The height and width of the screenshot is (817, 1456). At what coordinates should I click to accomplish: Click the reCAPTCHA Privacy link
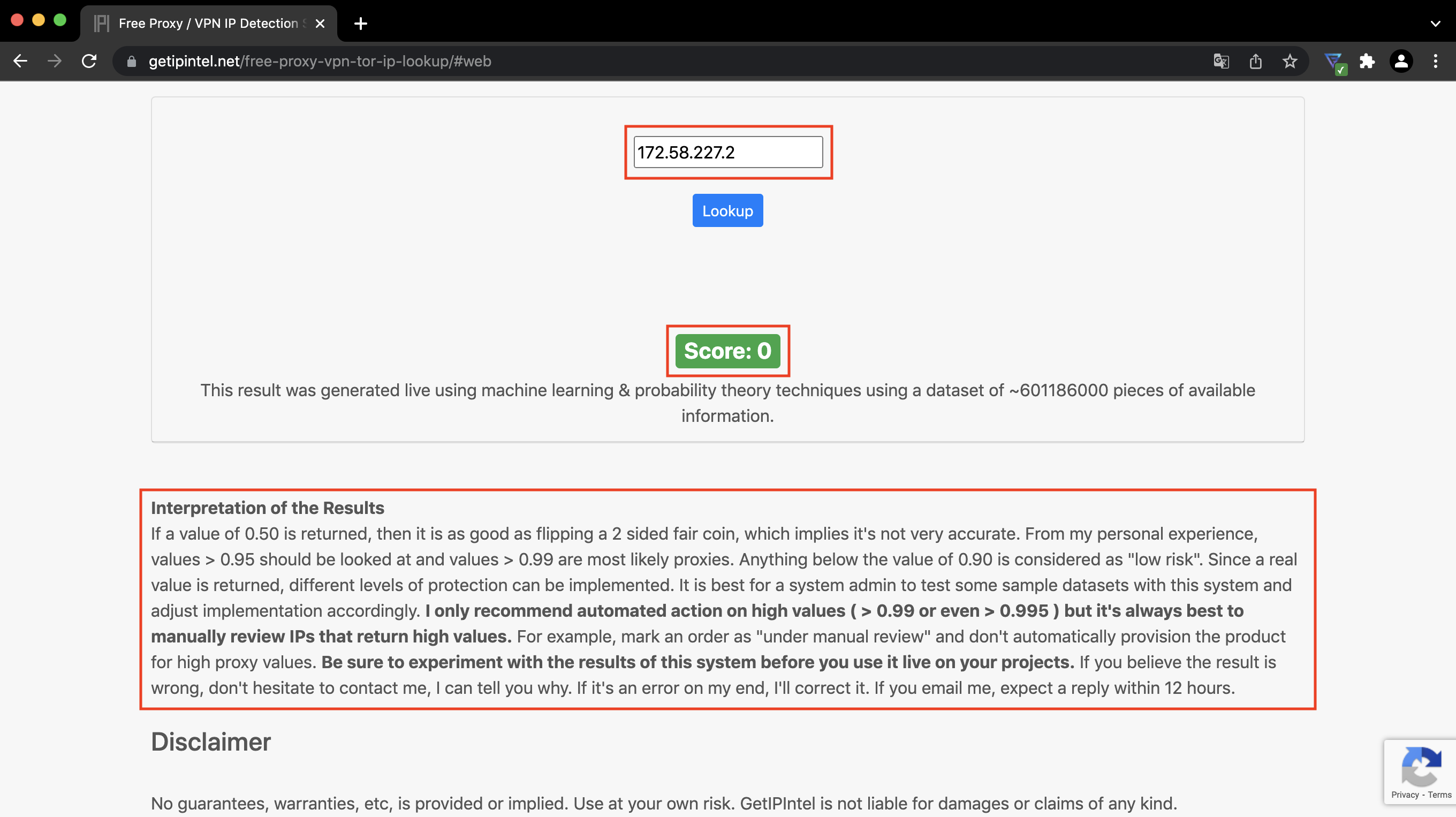pos(1405,795)
